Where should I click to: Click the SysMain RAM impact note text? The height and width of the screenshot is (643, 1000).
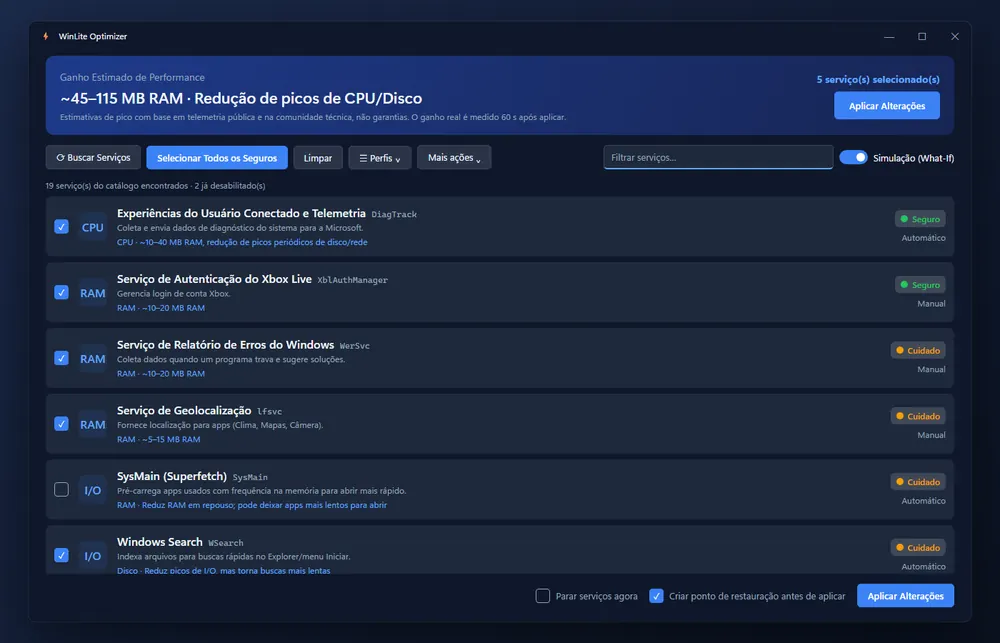[252, 505]
